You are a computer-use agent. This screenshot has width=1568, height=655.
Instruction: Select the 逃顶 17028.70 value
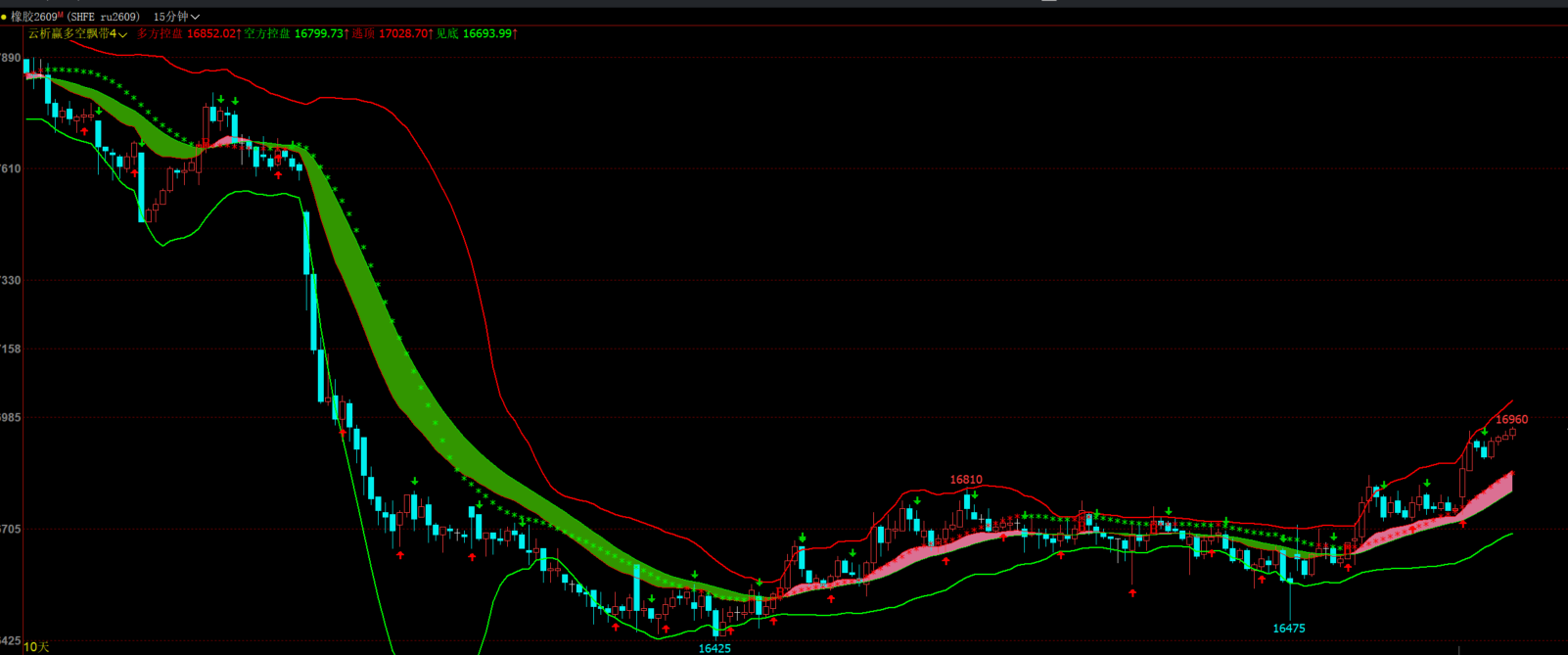(392, 33)
